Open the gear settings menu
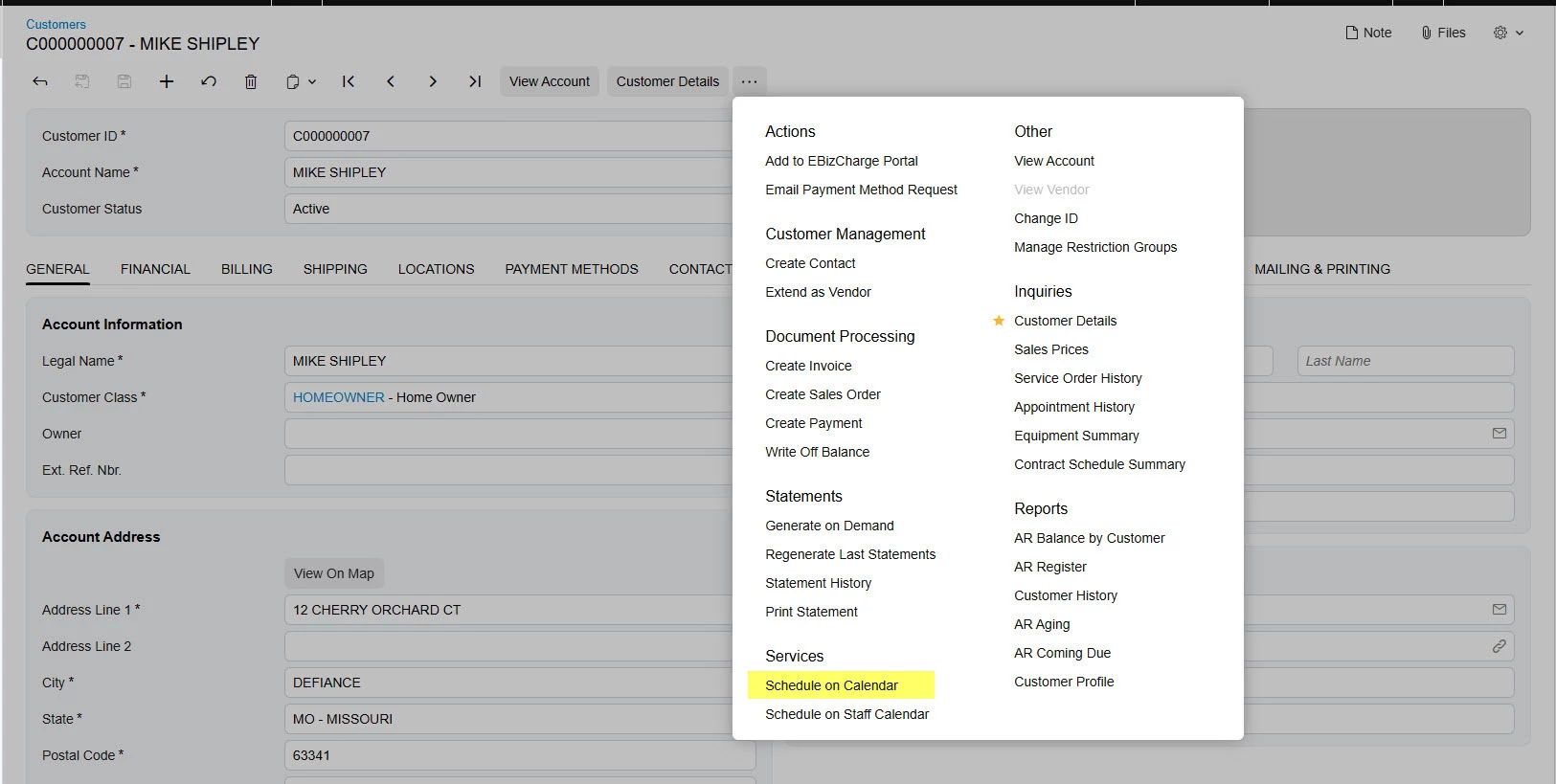The height and width of the screenshot is (784, 1556). click(x=1500, y=33)
